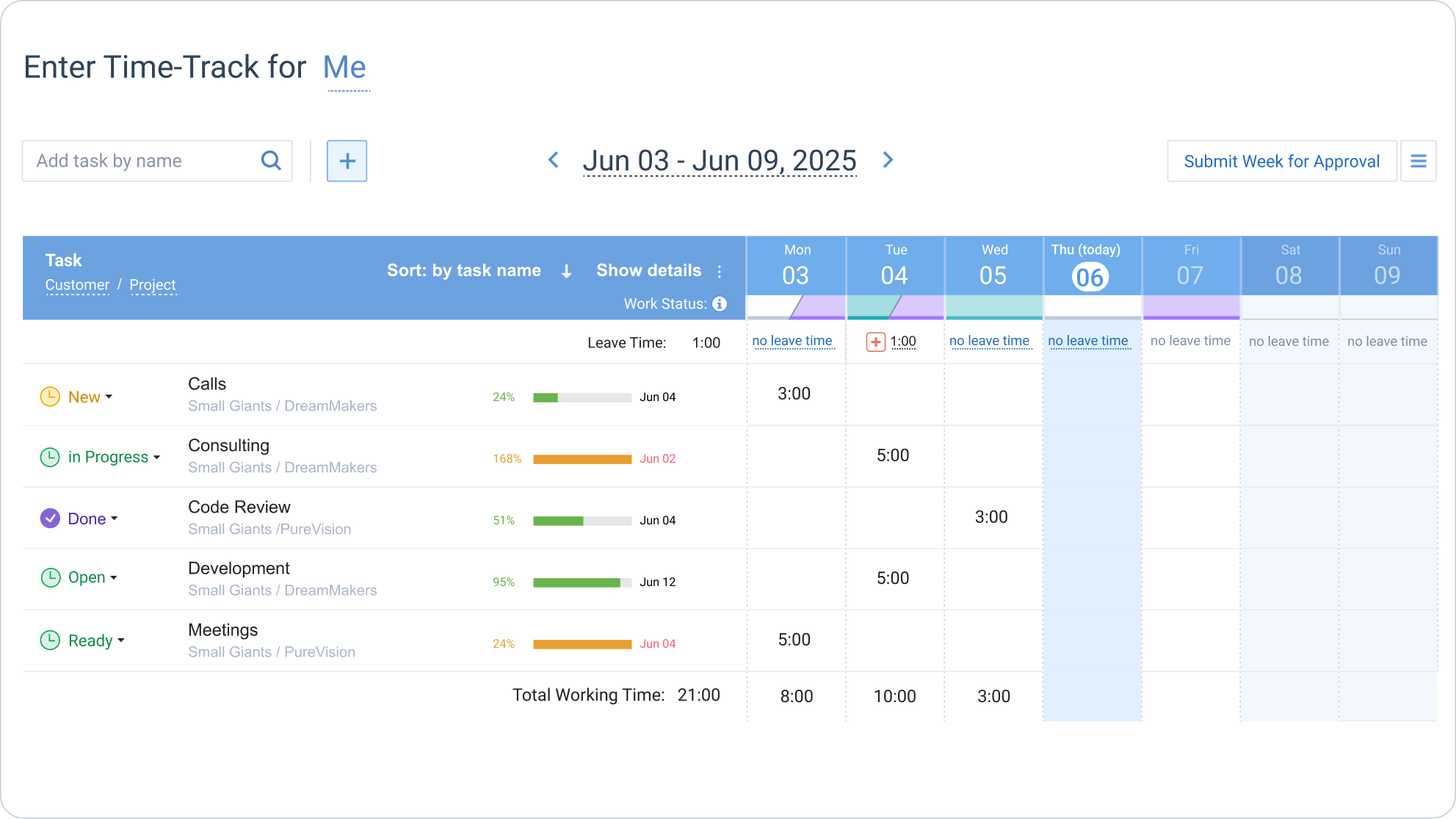Open the New status dropdown for Calls
This screenshot has width=1456, height=819.
[x=109, y=397]
